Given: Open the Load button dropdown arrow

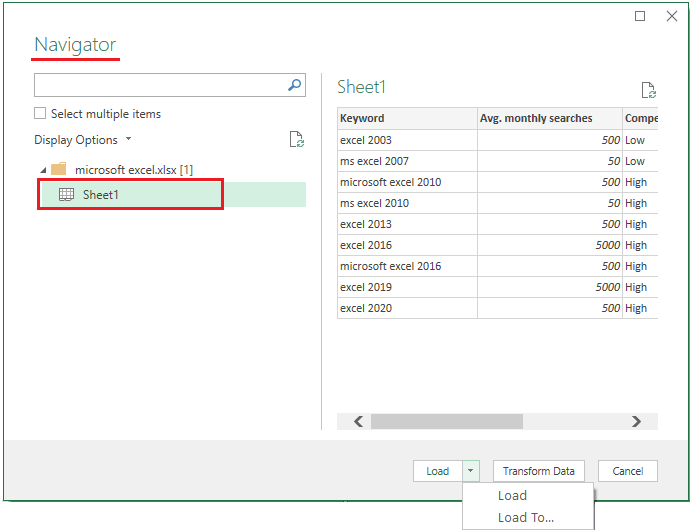Looking at the screenshot, I should [471, 471].
